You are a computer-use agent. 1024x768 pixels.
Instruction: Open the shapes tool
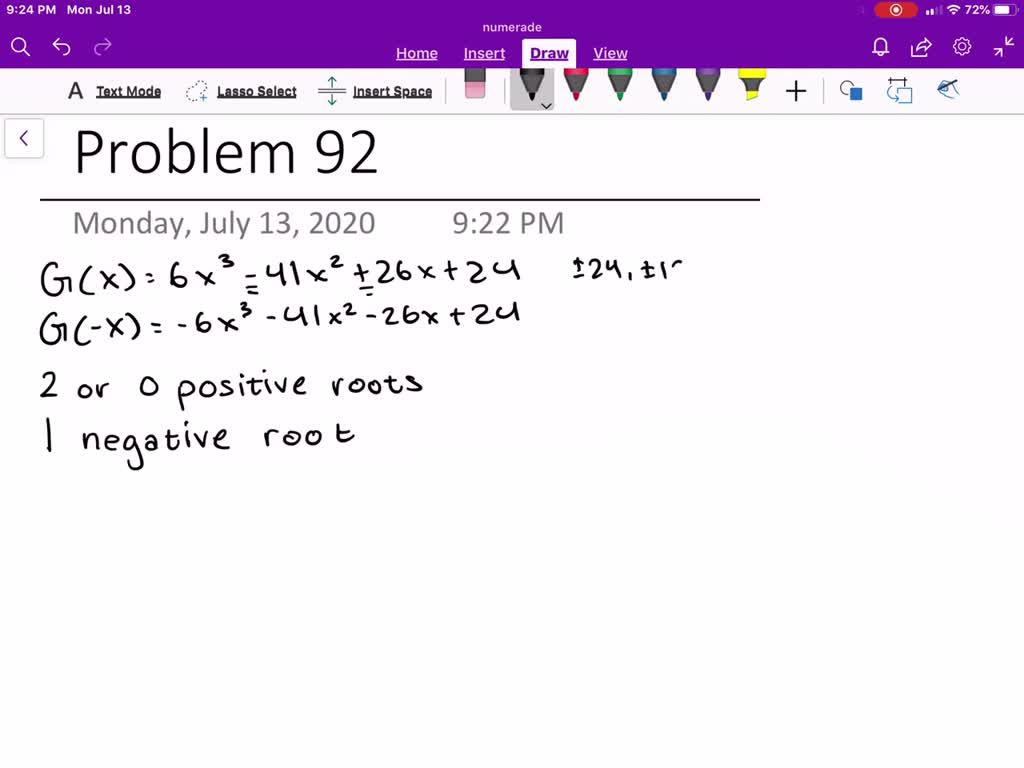click(851, 91)
